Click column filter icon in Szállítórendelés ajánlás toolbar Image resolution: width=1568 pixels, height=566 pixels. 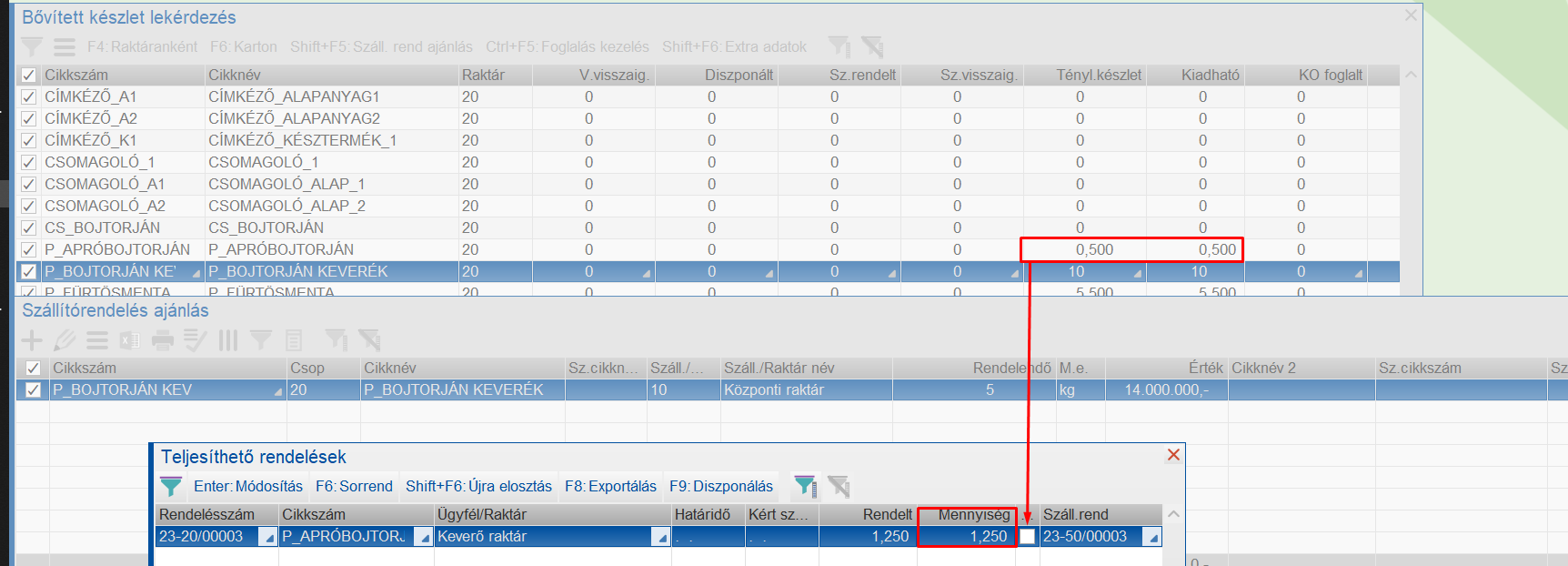(x=337, y=340)
